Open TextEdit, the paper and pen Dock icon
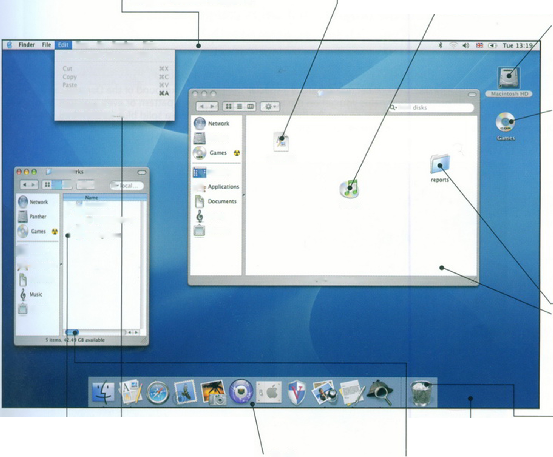Screen dimensions: 553x457 coord(351,392)
